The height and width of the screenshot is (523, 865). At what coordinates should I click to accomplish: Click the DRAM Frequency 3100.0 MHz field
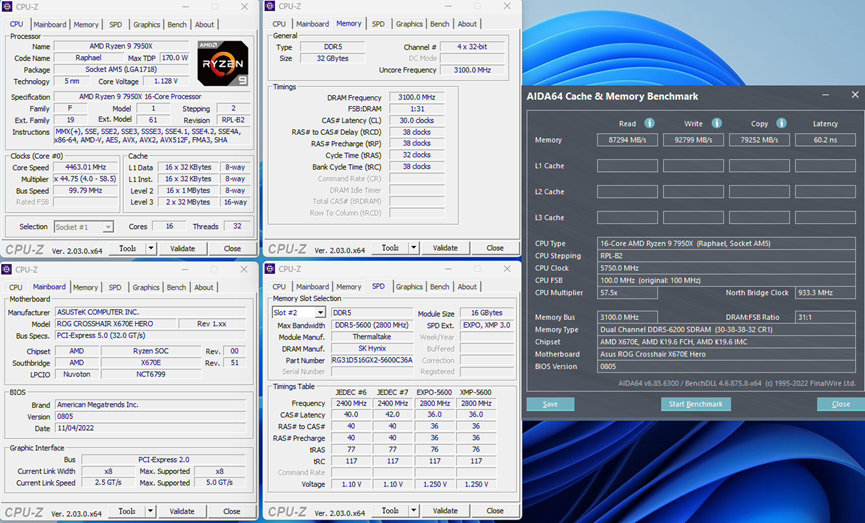(x=417, y=97)
